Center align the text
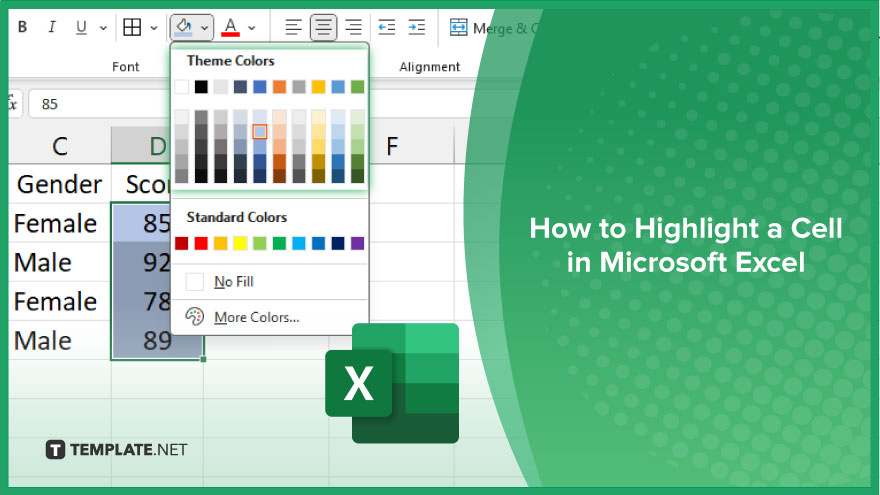 [323, 27]
